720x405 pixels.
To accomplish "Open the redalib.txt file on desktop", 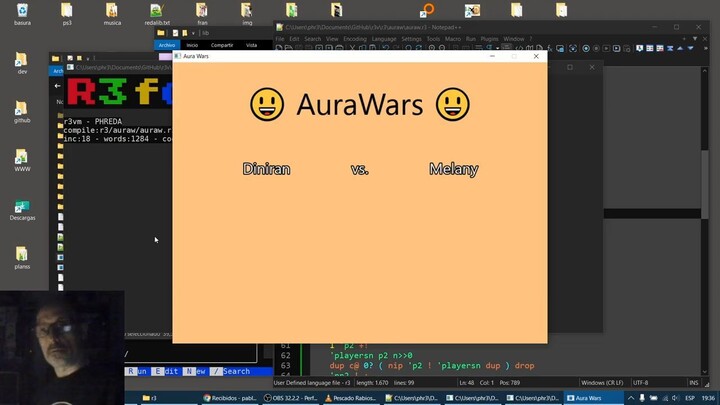I will point(157,14).
